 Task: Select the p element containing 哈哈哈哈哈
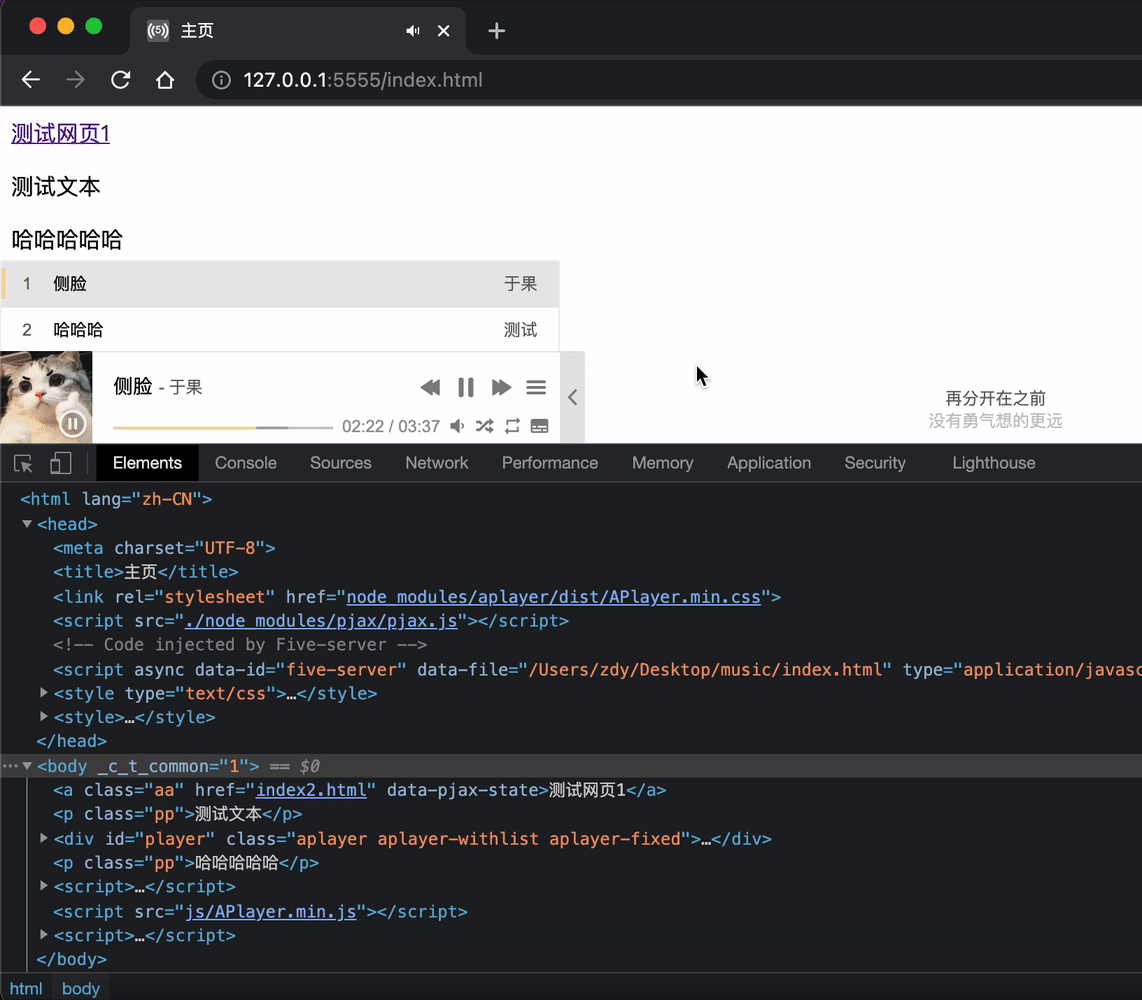[x=186, y=863]
